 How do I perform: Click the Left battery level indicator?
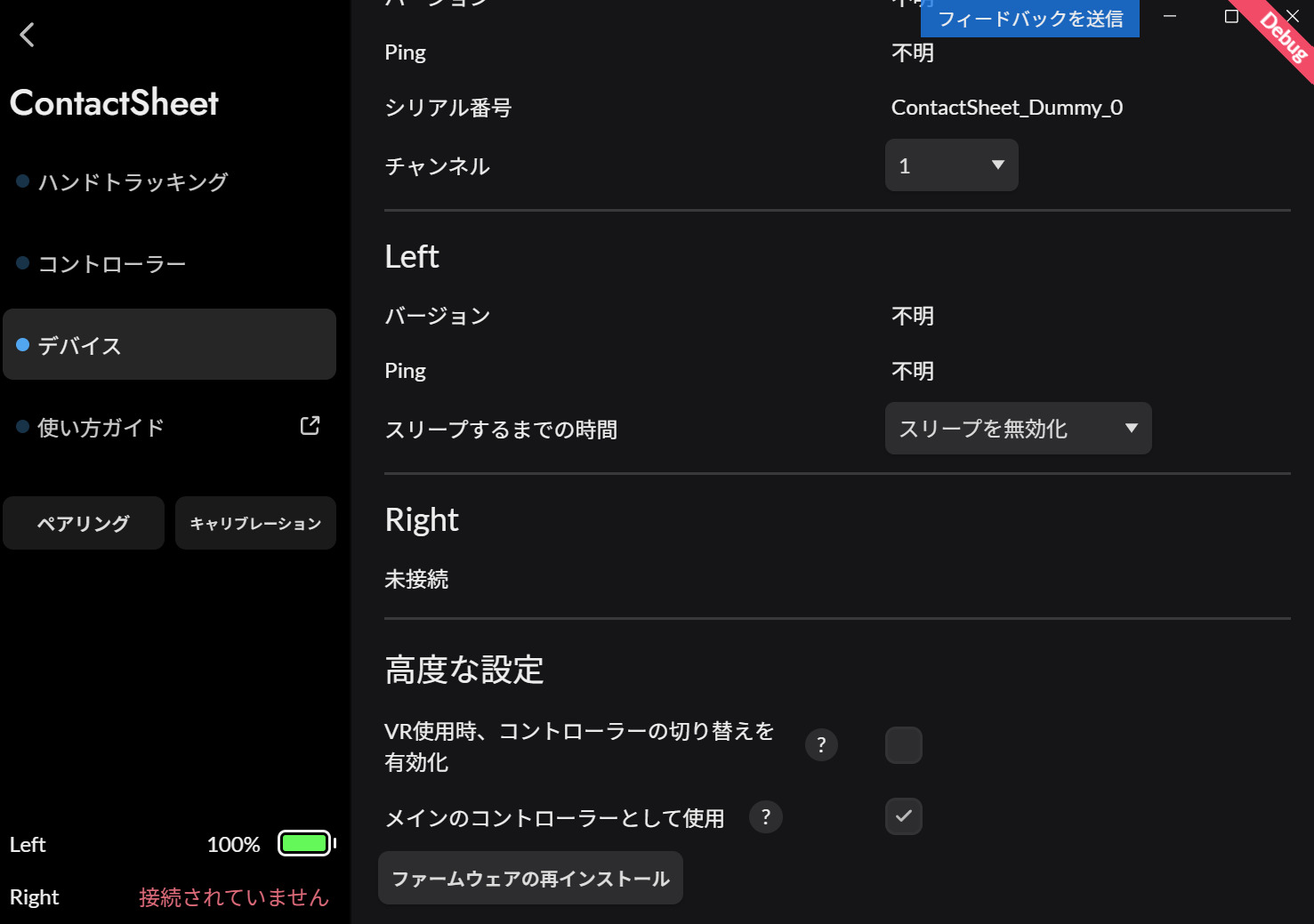[x=306, y=843]
